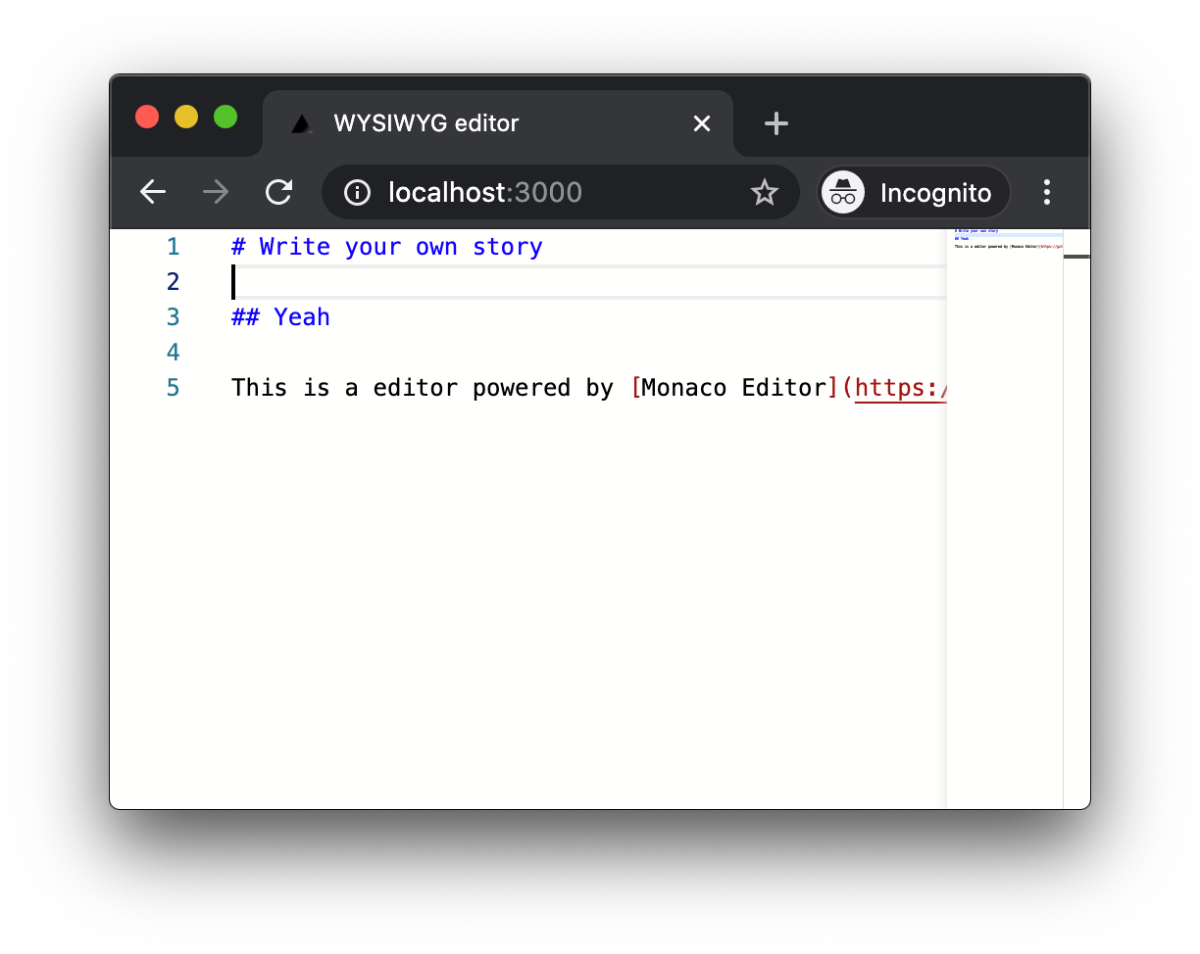The width and height of the screenshot is (1200, 954).
Task: Click line number 4 in the gutter
Action: pyautogui.click(x=173, y=352)
